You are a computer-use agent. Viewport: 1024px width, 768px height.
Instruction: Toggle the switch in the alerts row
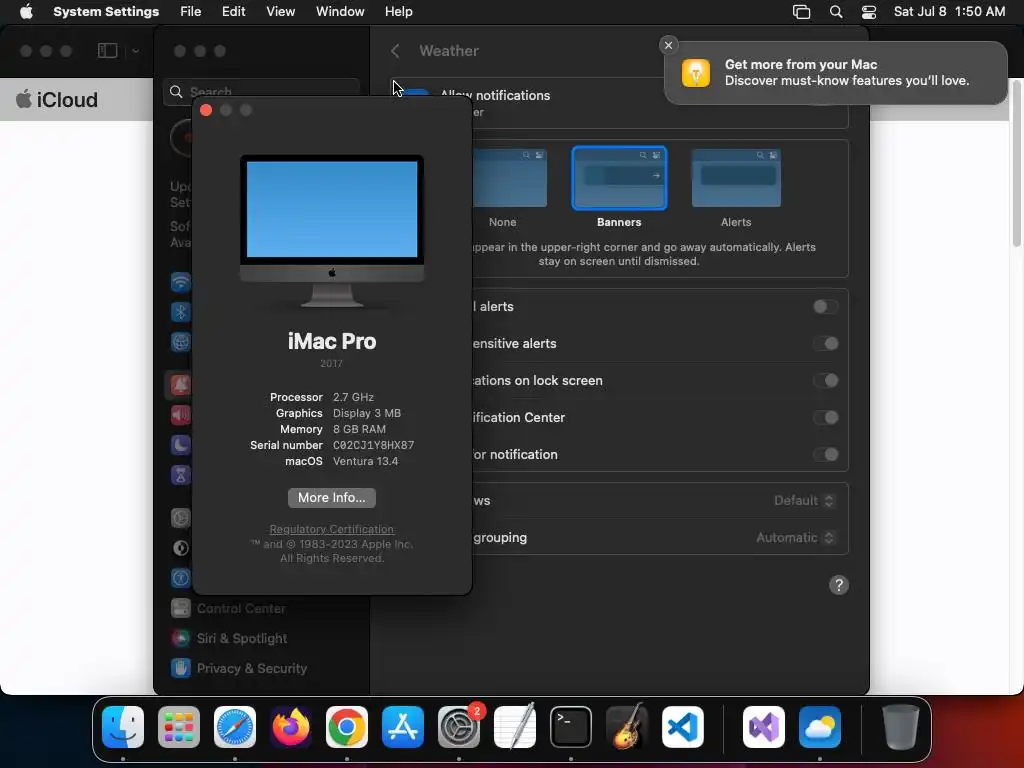[825, 307]
